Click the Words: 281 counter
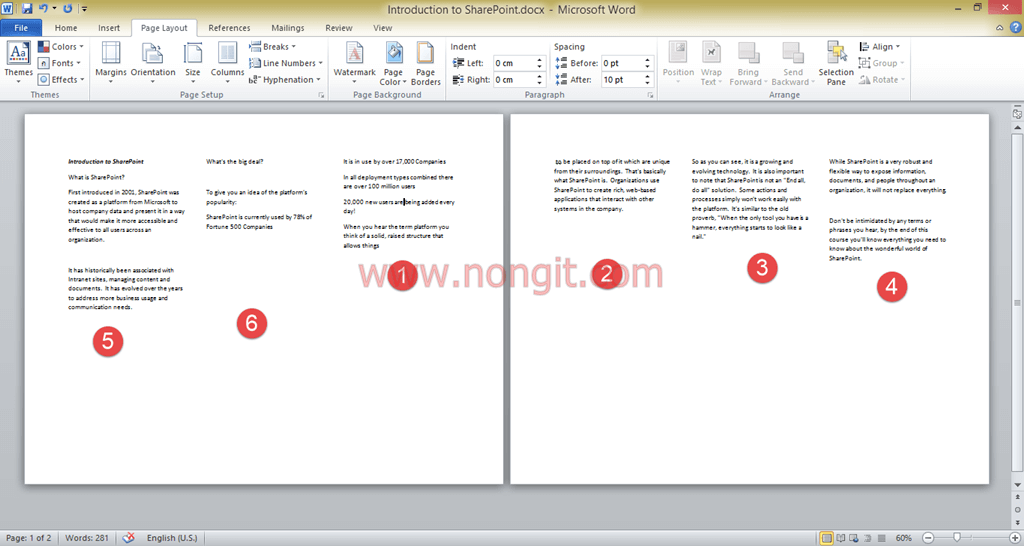This screenshot has width=1024, height=546. tap(87, 538)
